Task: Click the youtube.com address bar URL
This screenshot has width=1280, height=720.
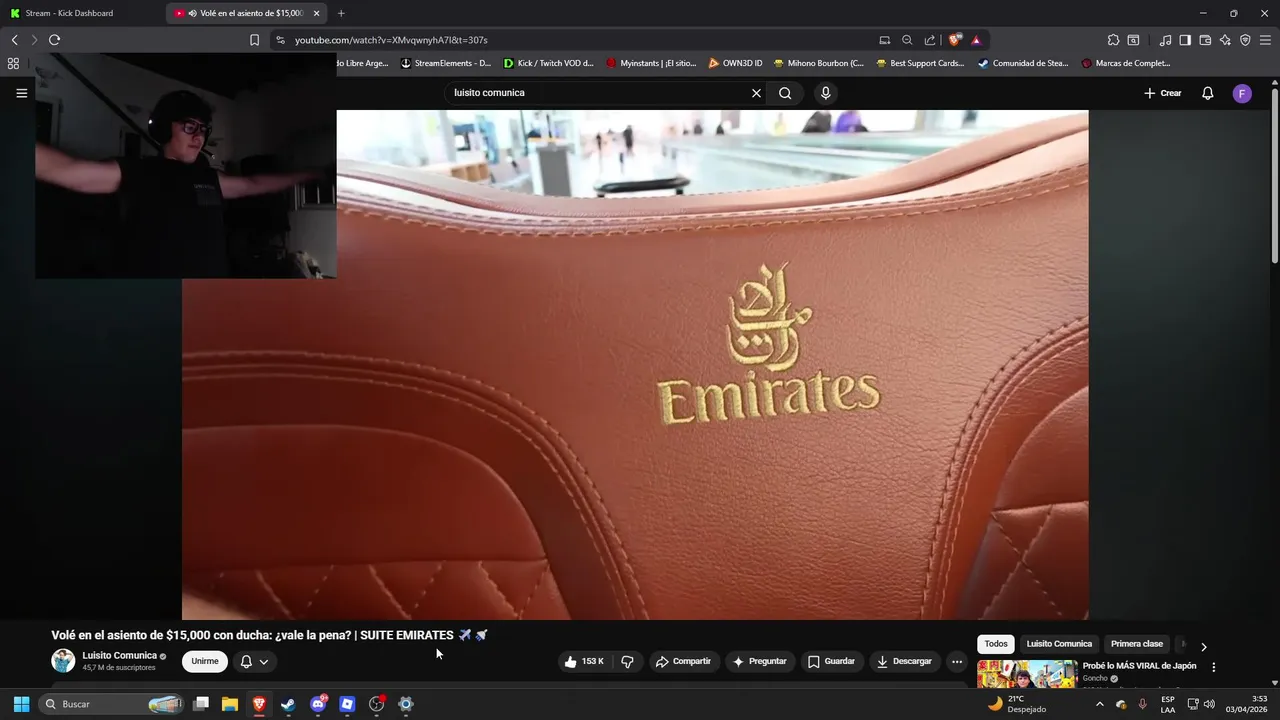Action: pos(391,40)
